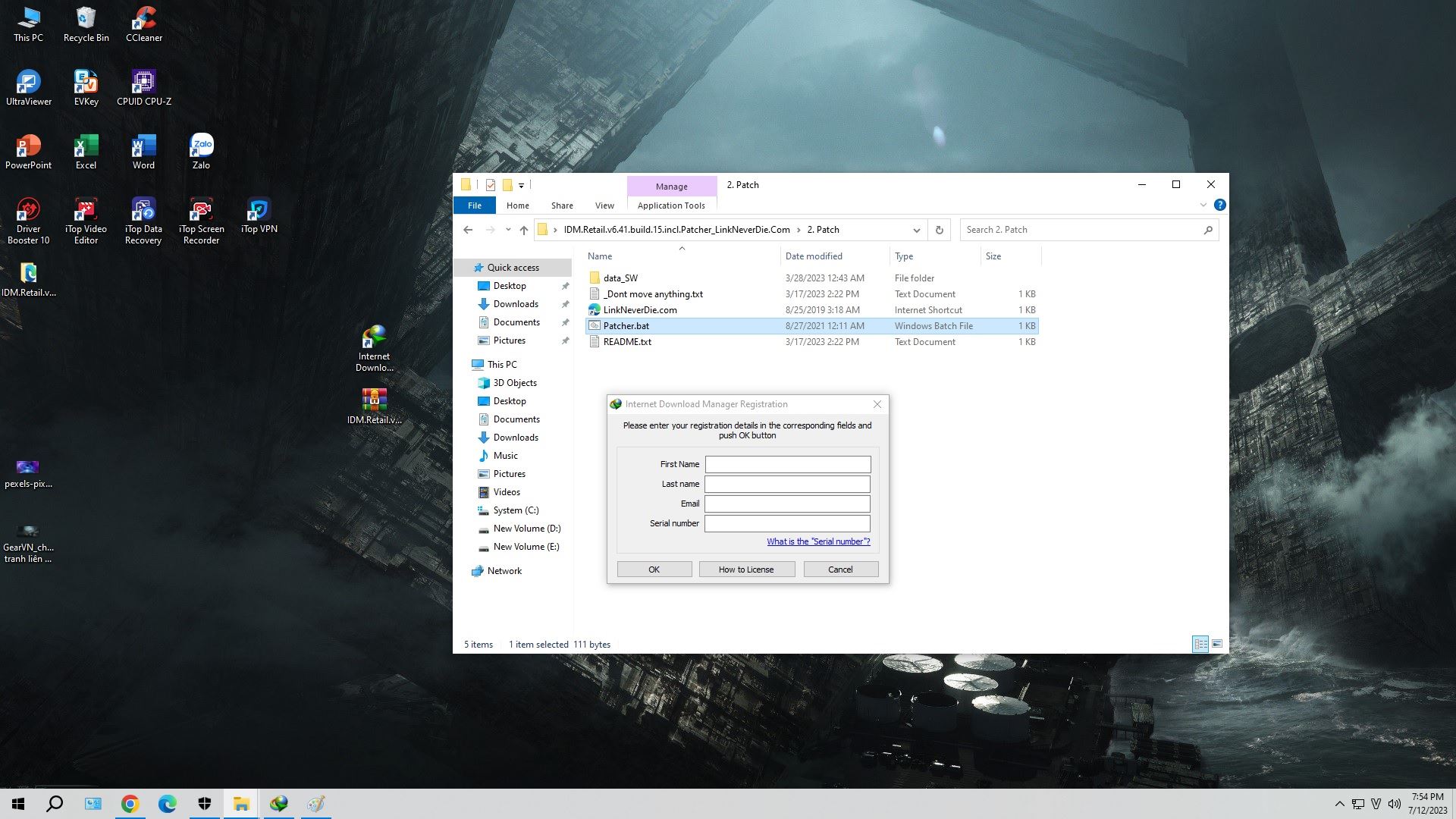Screen dimensions: 1456x819
Task: Click the taskbar Search magnifier
Action: point(55,804)
